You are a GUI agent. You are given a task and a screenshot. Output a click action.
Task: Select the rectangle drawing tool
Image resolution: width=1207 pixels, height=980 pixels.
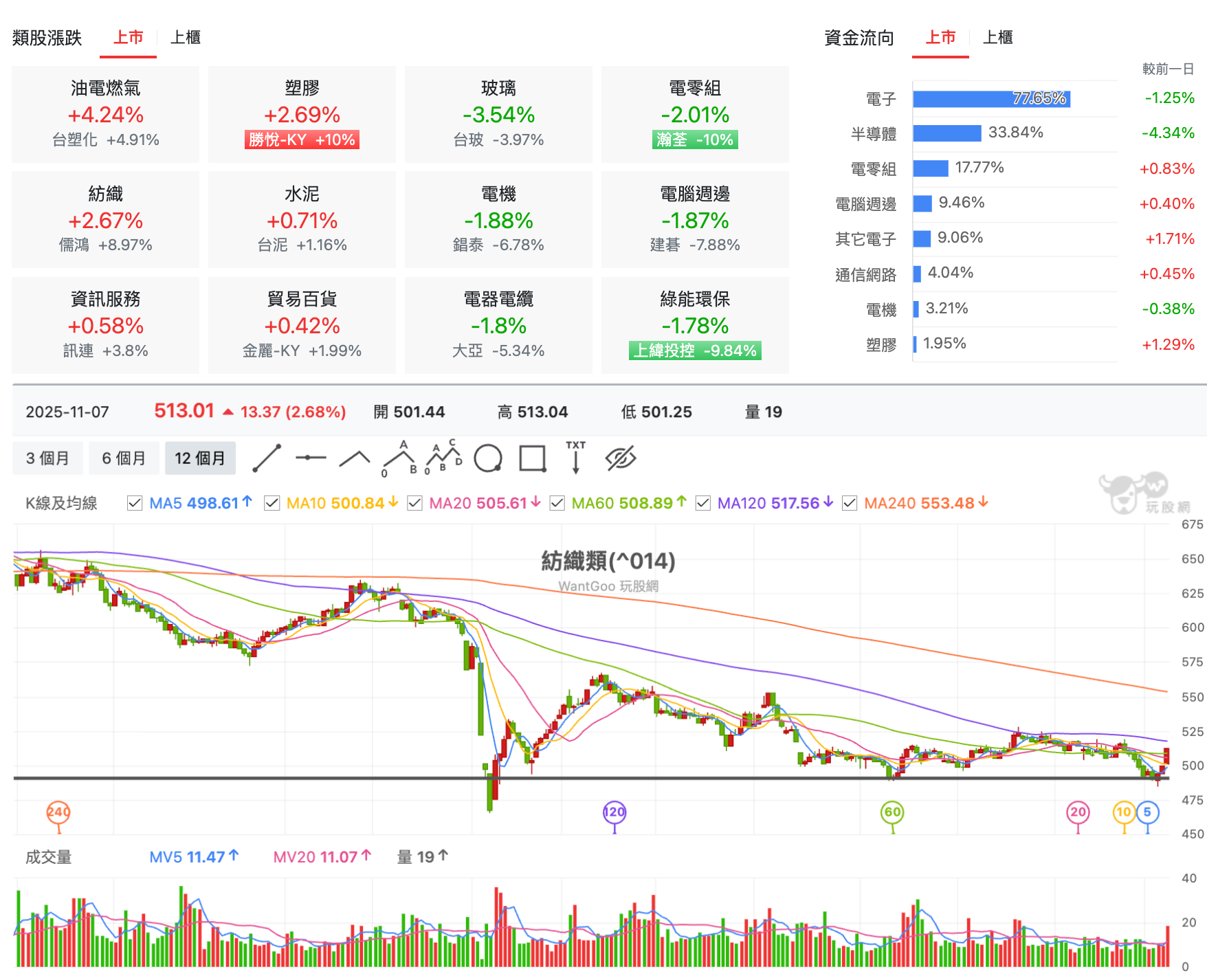(x=533, y=458)
